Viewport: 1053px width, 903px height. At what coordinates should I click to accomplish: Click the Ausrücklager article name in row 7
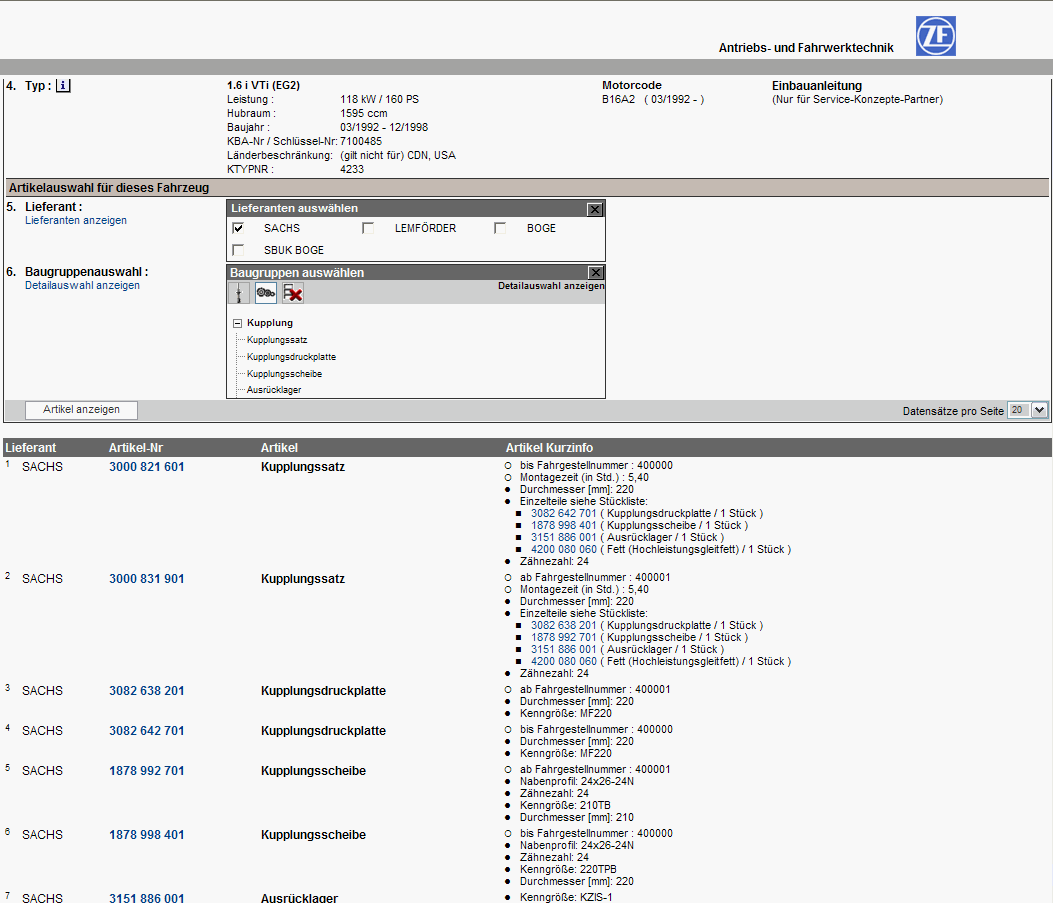pyautogui.click(x=300, y=898)
